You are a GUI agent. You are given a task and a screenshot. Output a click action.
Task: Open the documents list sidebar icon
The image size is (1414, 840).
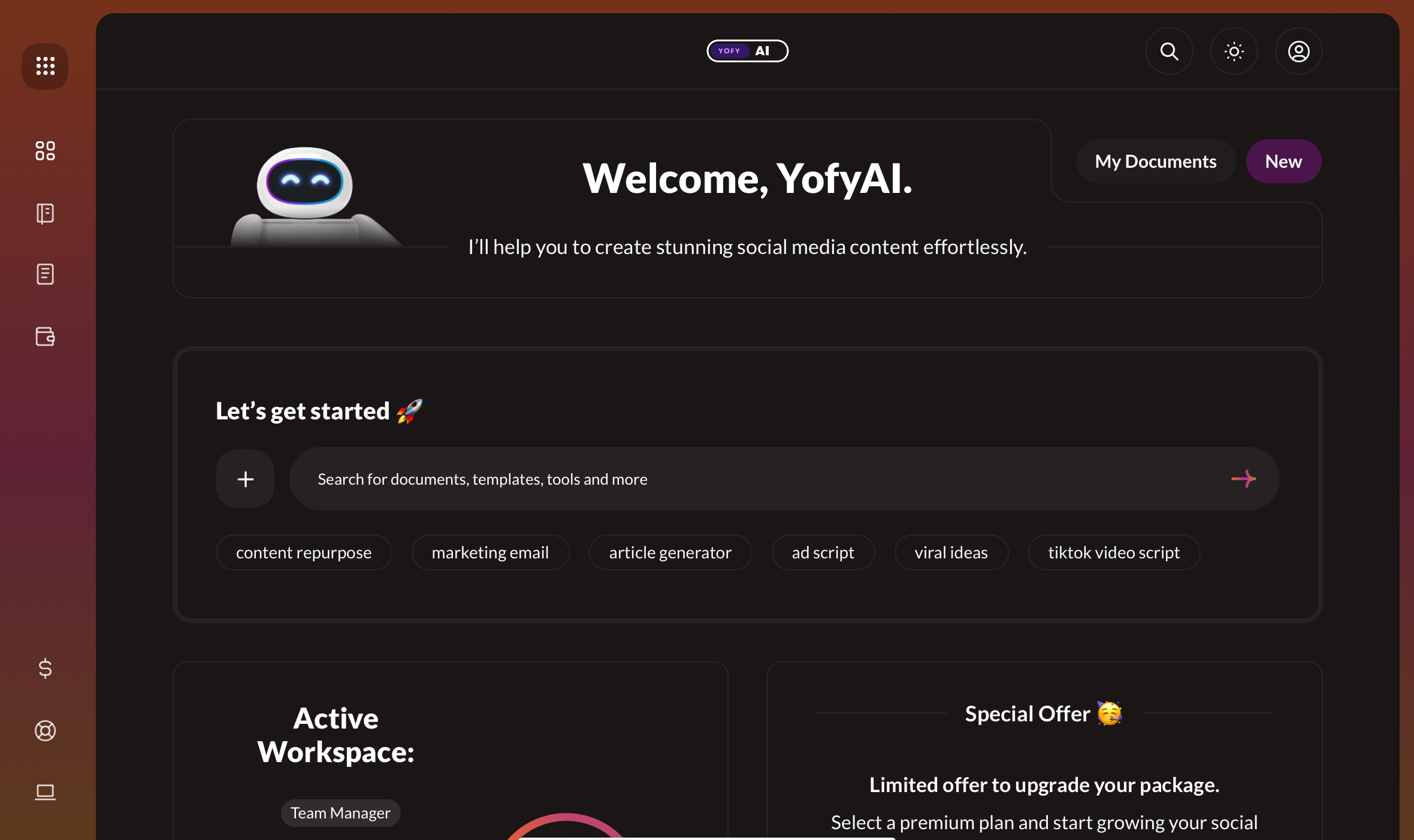(x=45, y=274)
